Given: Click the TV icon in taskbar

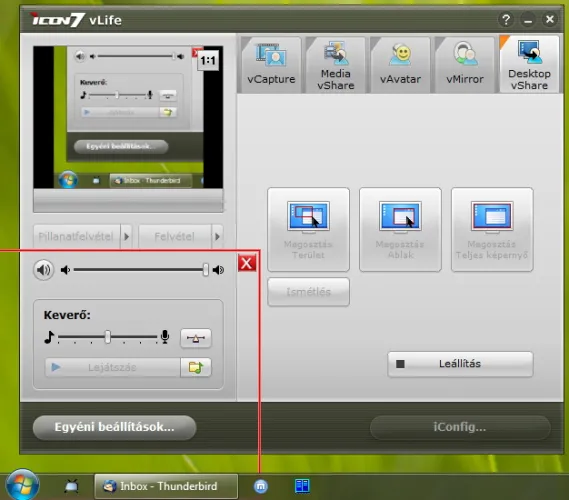Looking at the screenshot, I should 71,486.
